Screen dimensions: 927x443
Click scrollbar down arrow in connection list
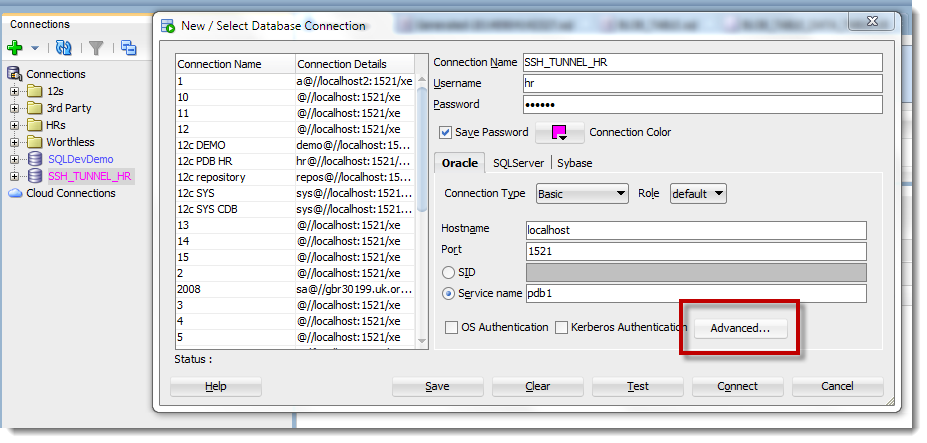(x=422, y=341)
